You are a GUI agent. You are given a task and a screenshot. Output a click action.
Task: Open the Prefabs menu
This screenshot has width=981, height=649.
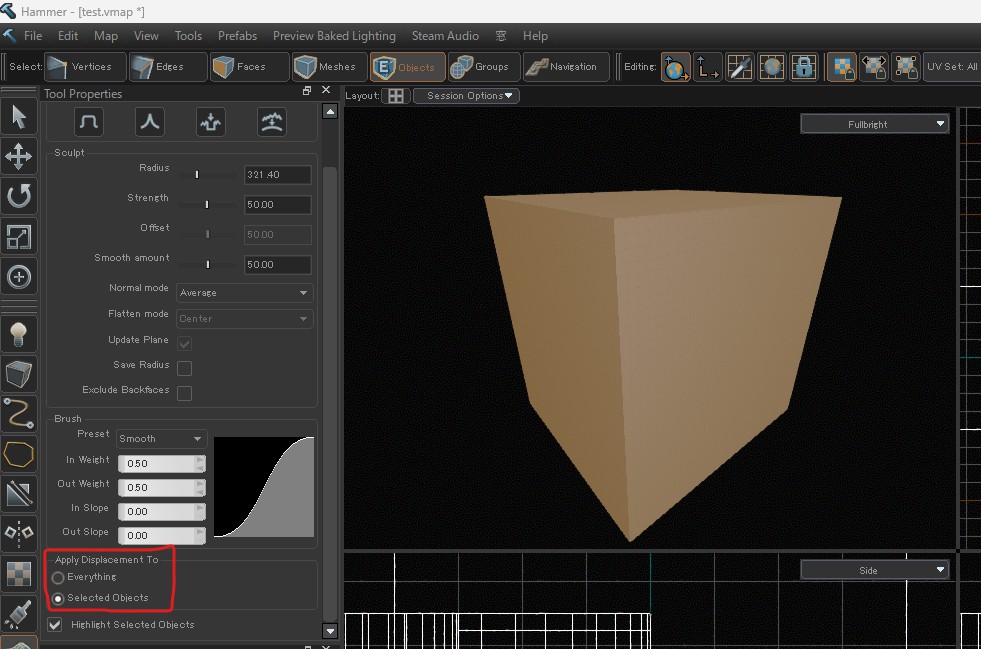click(237, 35)
